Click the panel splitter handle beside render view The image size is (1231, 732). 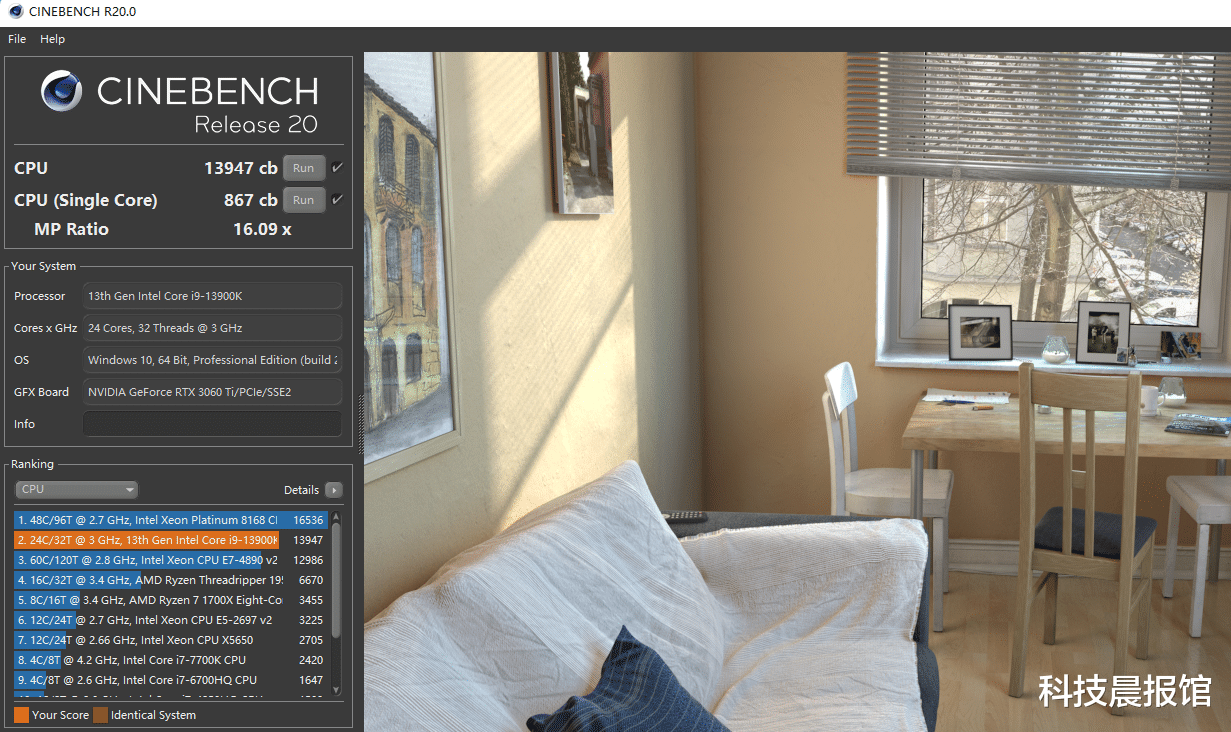(360, 424)
